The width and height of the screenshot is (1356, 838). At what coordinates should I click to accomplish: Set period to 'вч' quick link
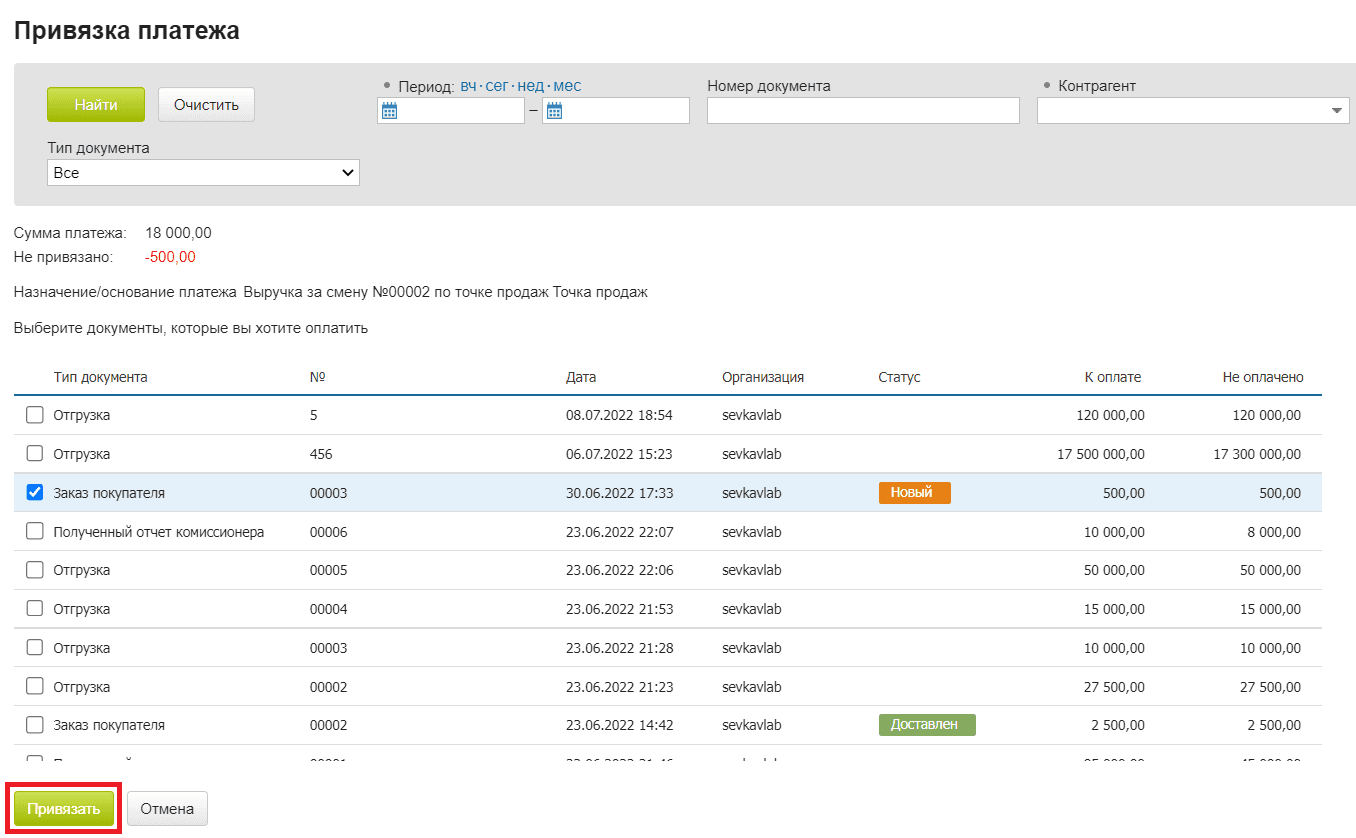pos(468,86)
